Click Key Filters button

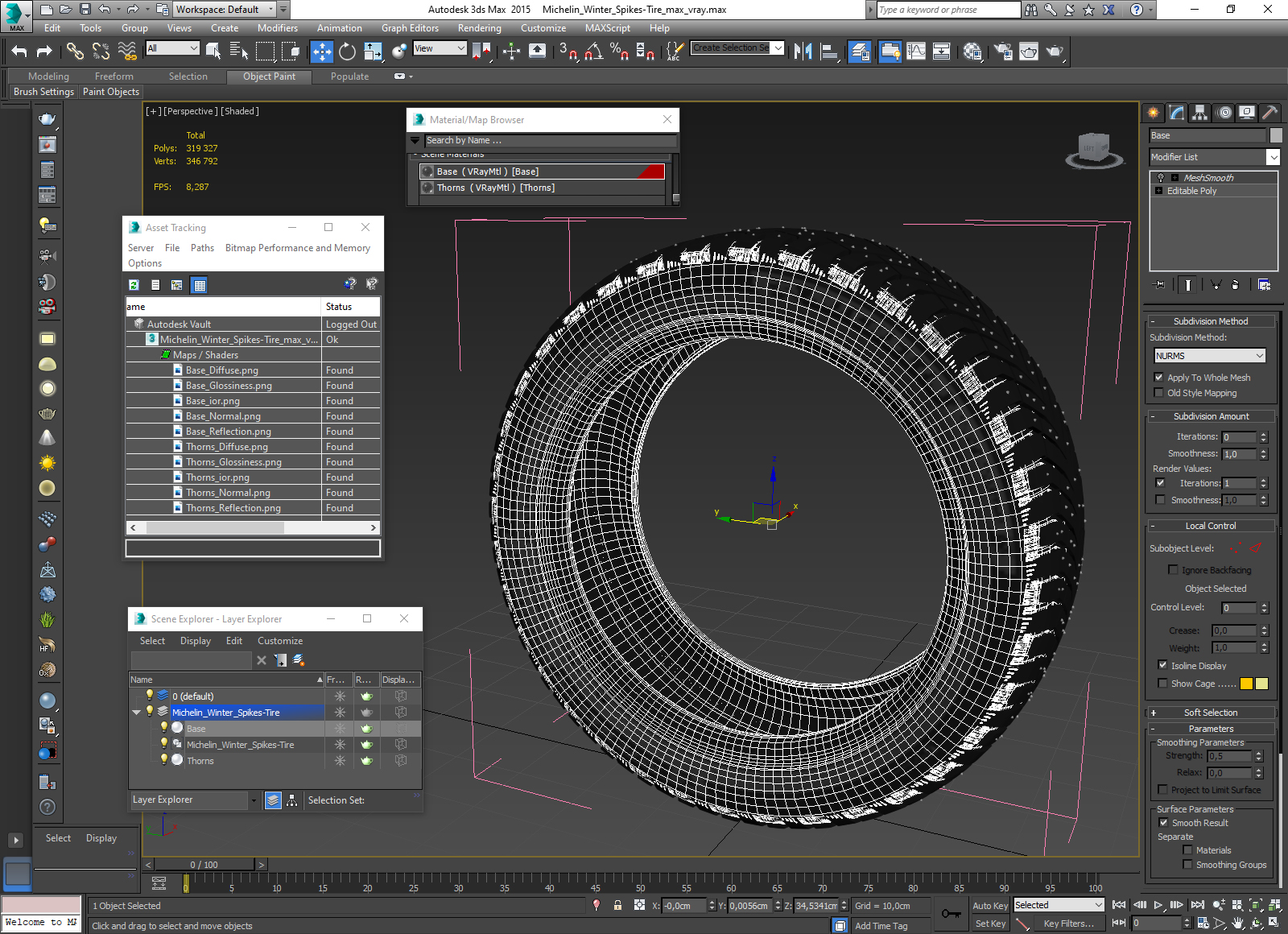(1068, 924)
